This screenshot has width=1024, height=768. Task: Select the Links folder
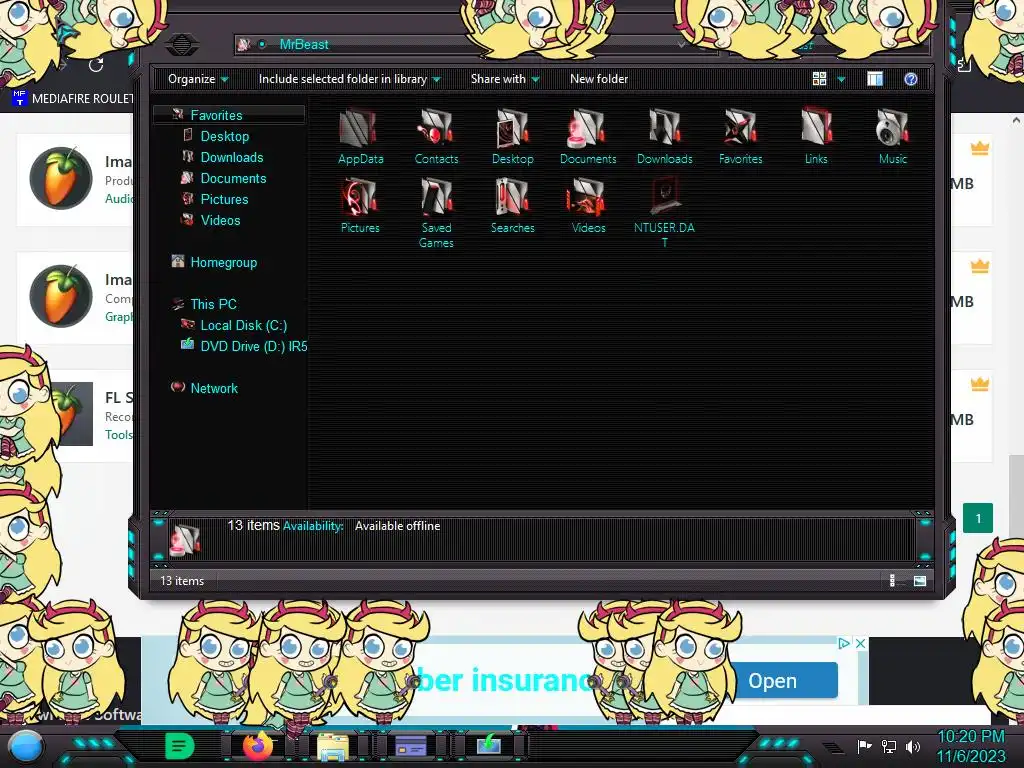point(816,136)
